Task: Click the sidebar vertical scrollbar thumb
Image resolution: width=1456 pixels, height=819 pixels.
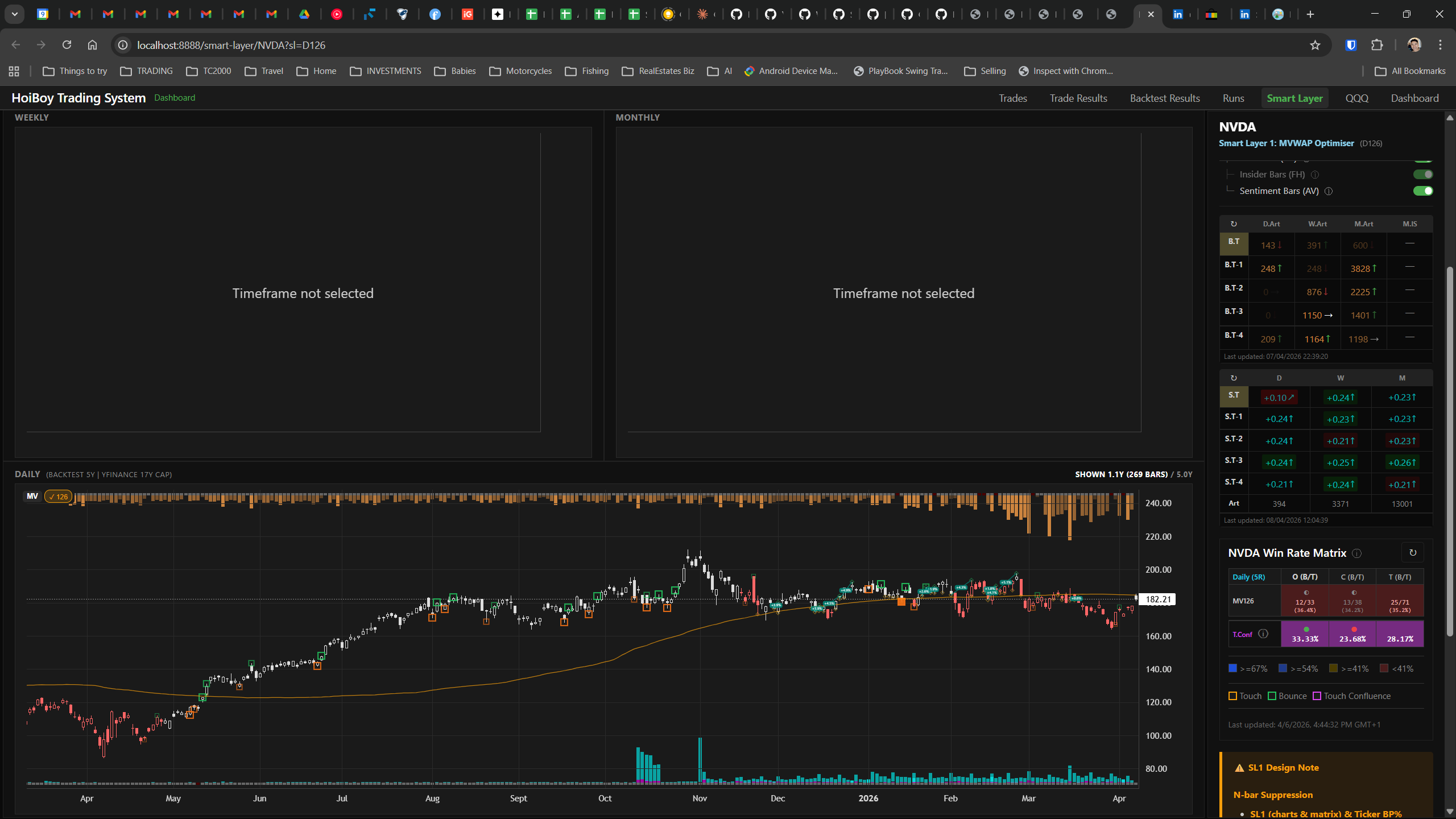Action: 1450,451
